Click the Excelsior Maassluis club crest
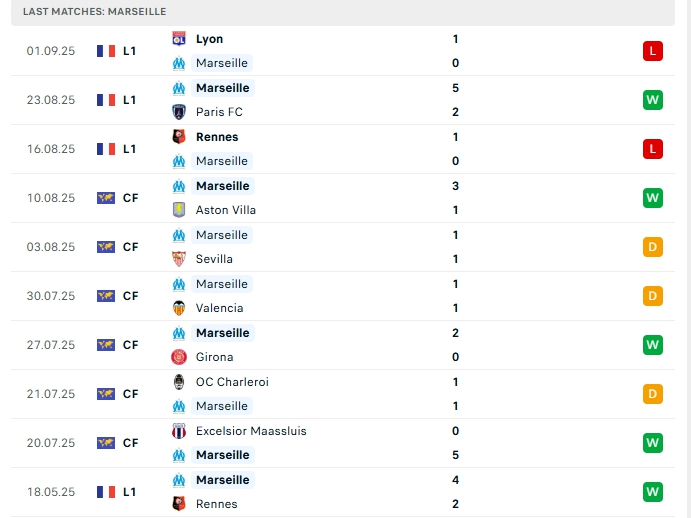The height and width of the screenshot is (518, 691). pyautogui.click(x=179, y=431)
